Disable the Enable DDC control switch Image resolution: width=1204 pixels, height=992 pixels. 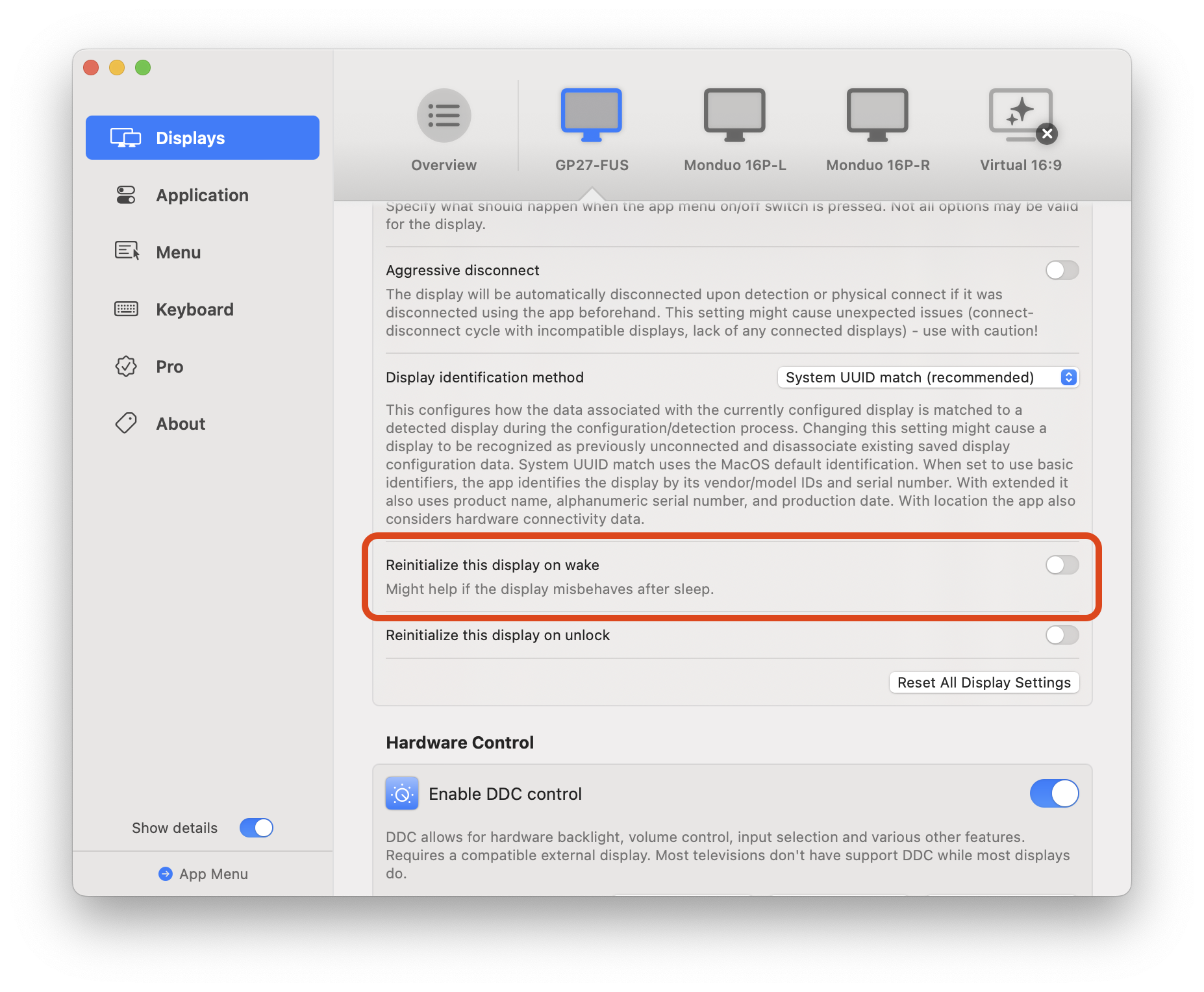1054,793
